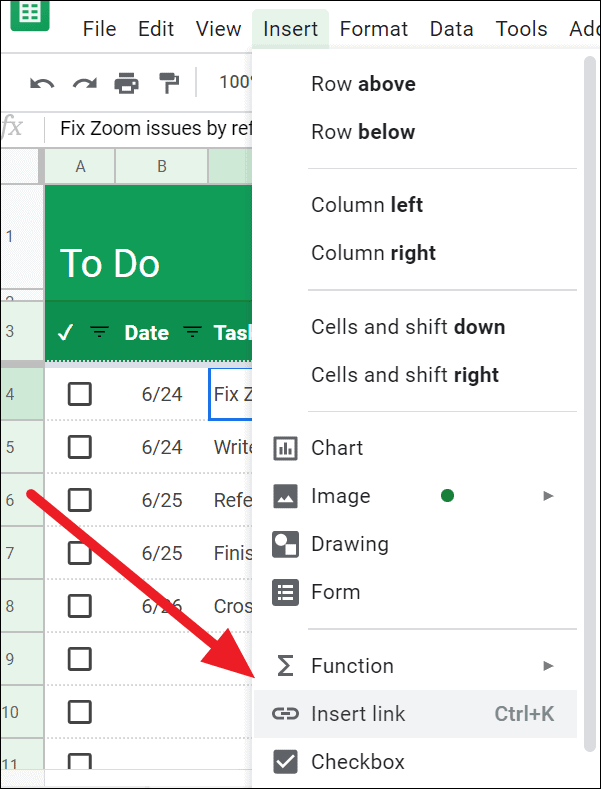
Task: Toggle the checkbox for the 6/25 row 6
Action: (80, 500)
